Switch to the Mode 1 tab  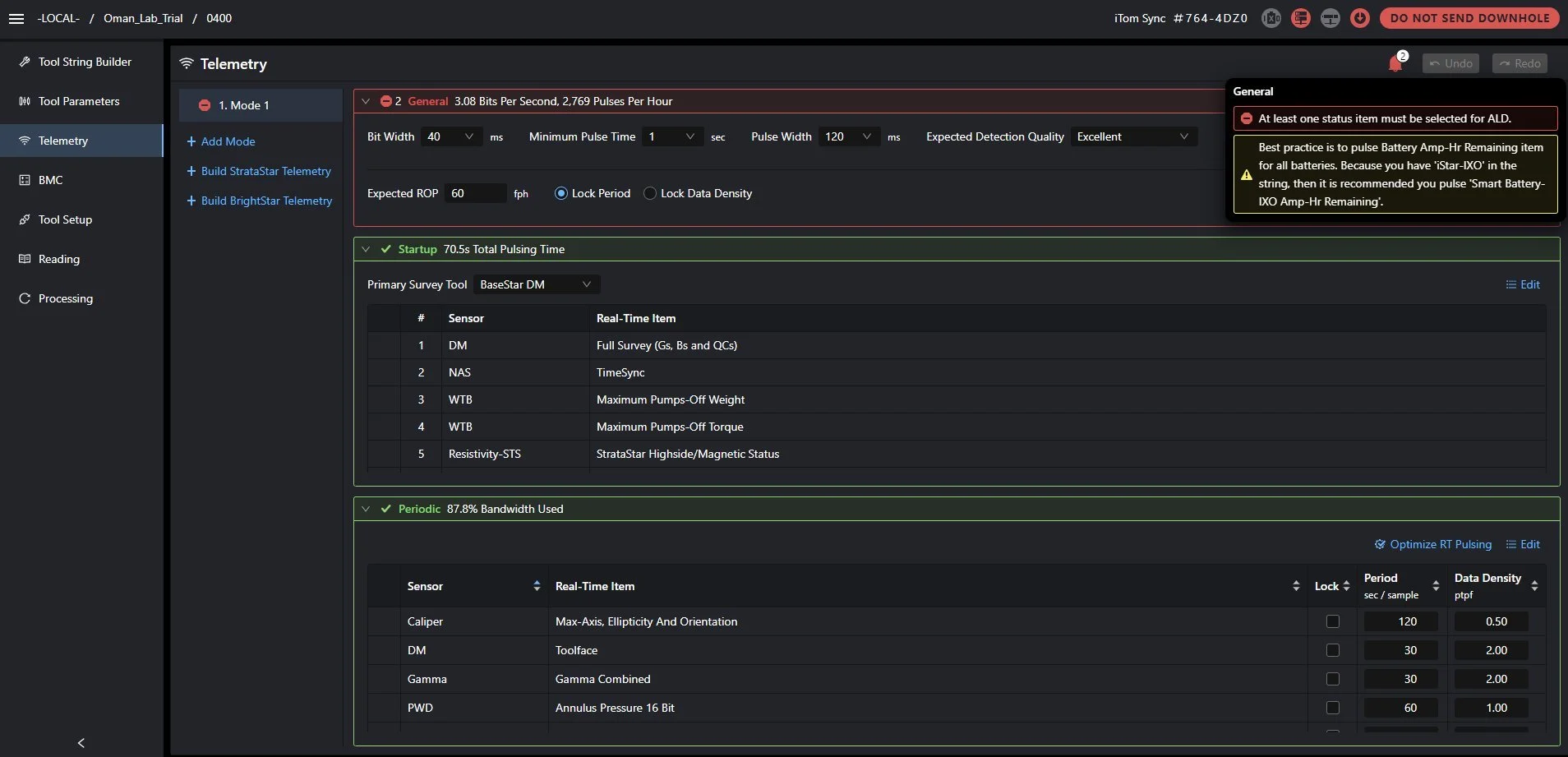pos(260,104)
